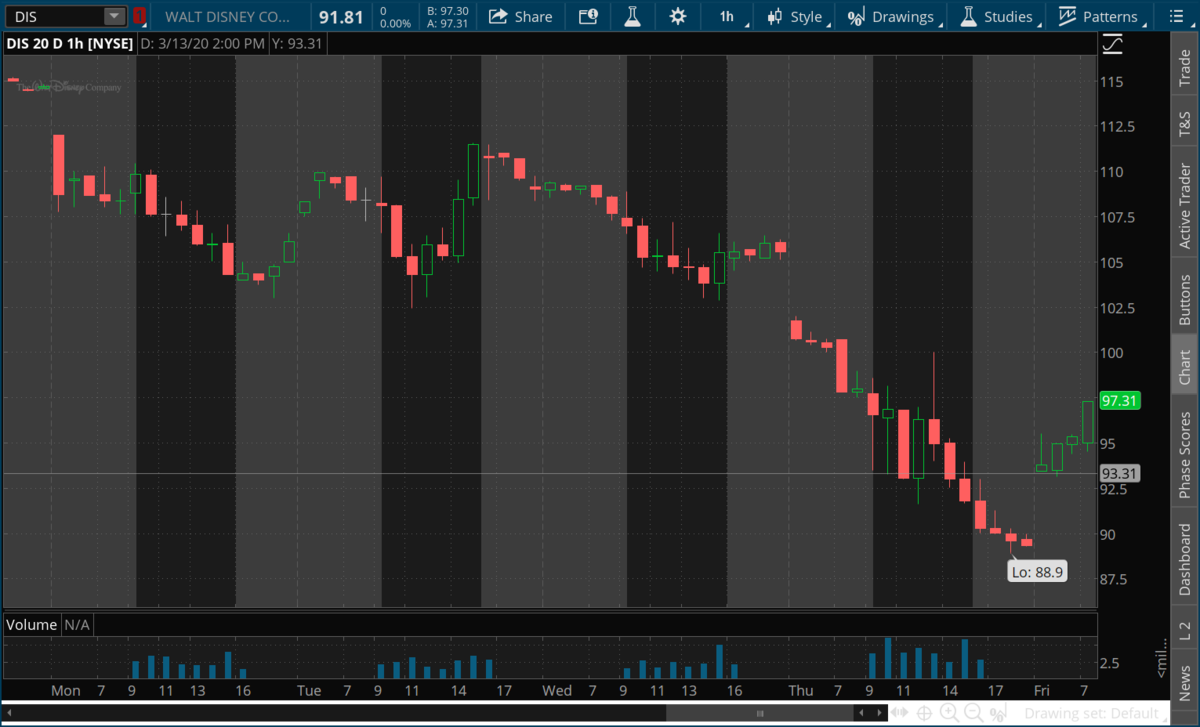The image size is (1200, 727).
Task: Click the green 97.31 last price label
Action: 1121,401
